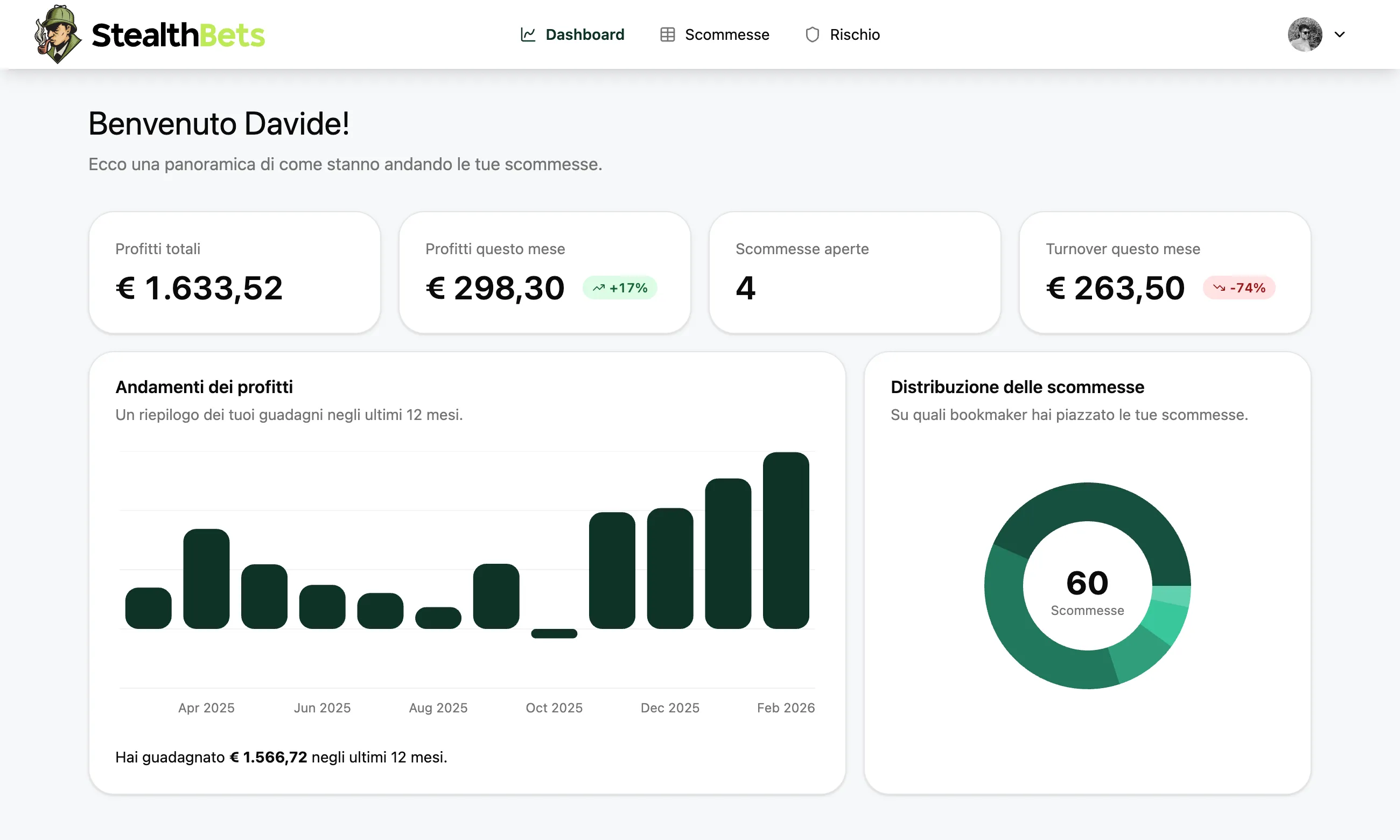Open the account chevron dropdown

[1340, 34]
